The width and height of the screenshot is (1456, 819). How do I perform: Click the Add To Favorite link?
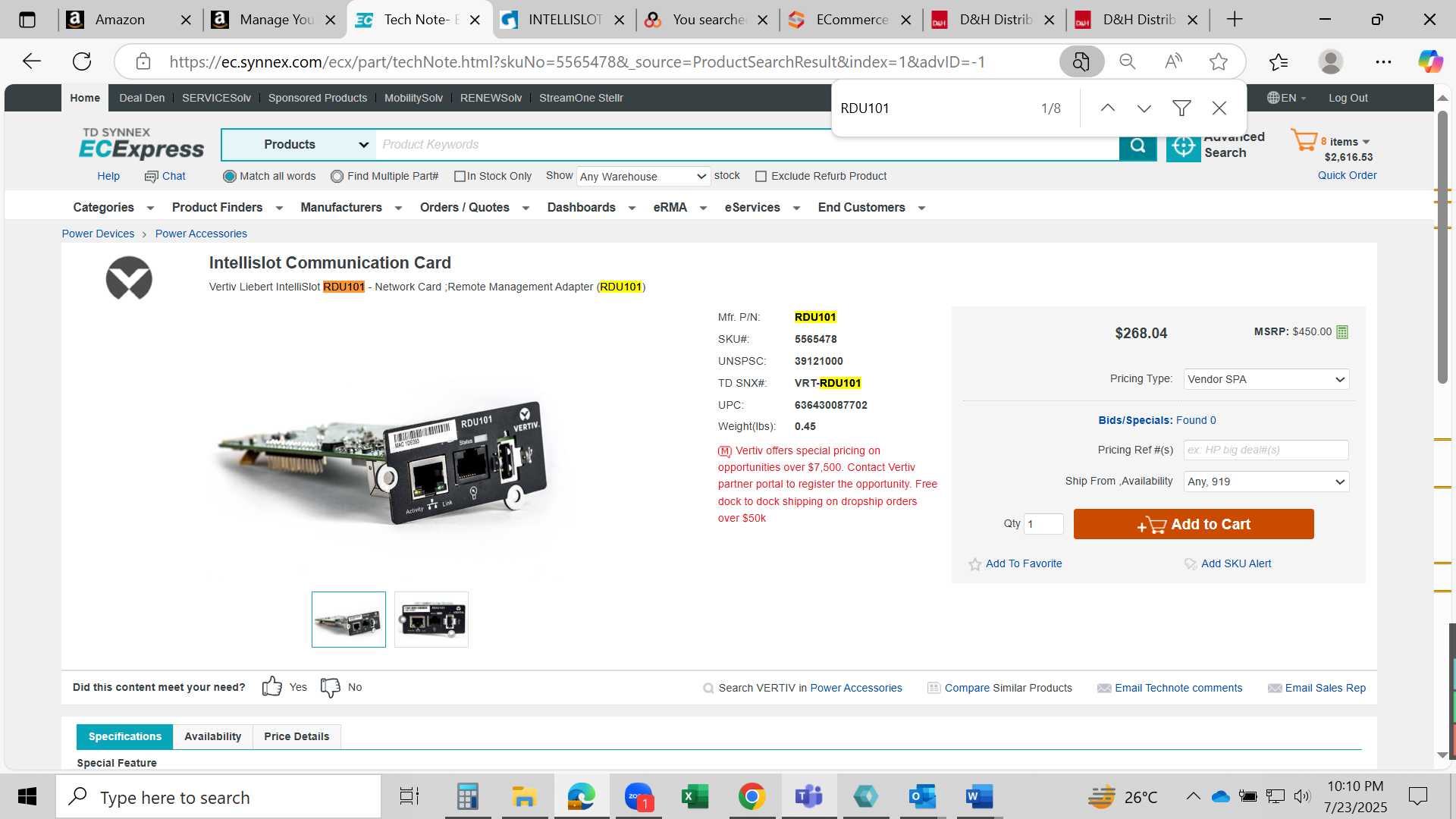pos(1024,563)
